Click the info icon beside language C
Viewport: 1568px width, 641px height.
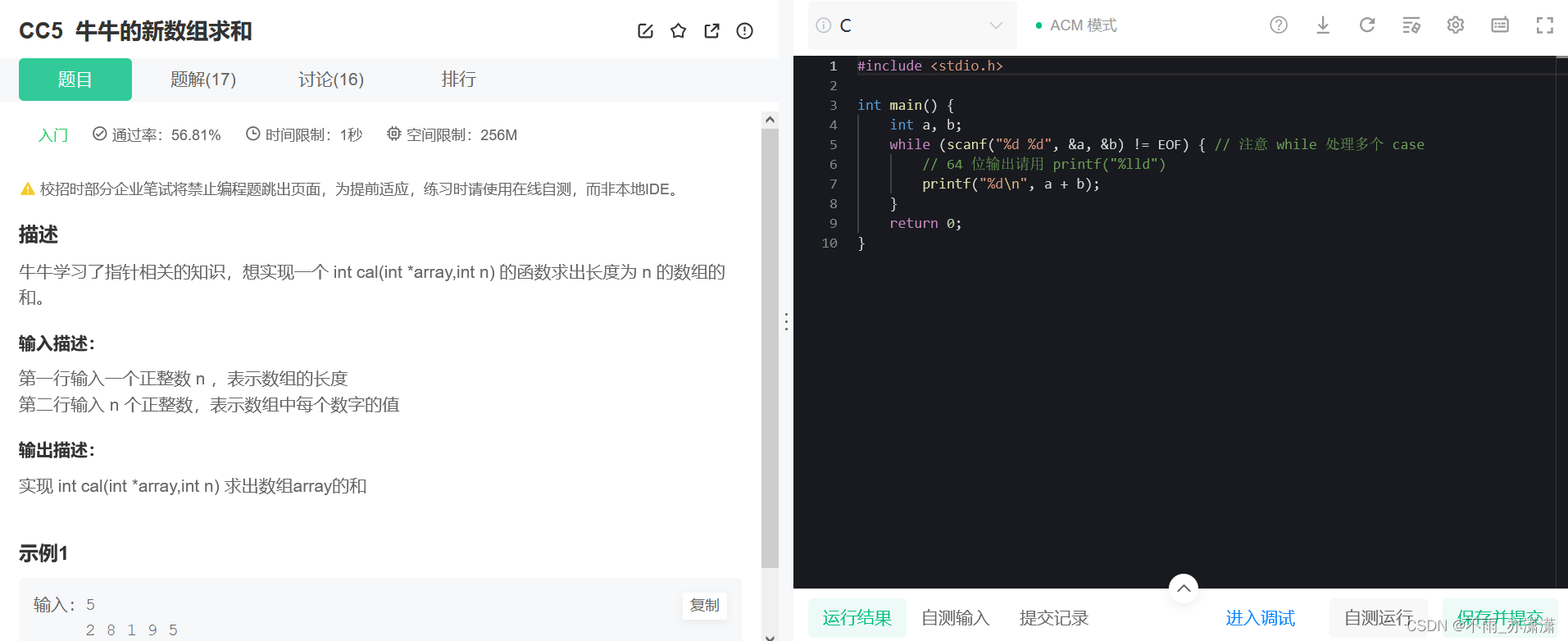(x=824, y=25)
